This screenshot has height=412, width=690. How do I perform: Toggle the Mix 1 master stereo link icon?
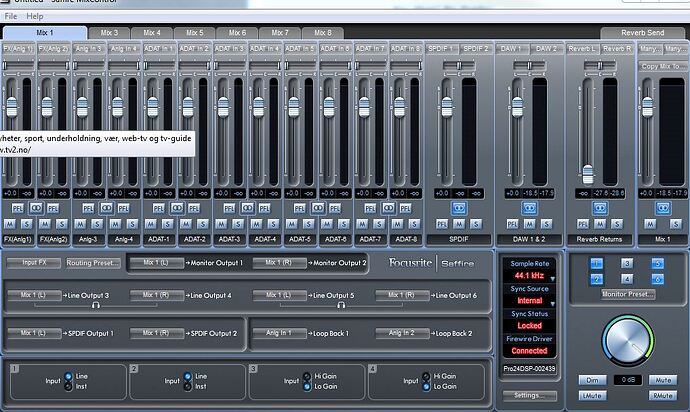coord(663,208)
